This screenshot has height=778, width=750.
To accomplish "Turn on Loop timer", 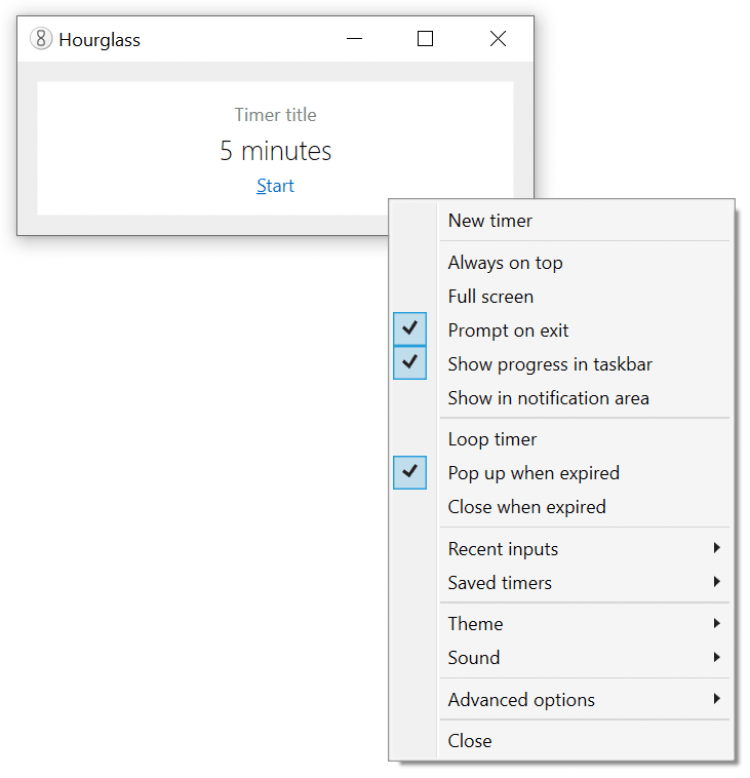I will [492, 440].
